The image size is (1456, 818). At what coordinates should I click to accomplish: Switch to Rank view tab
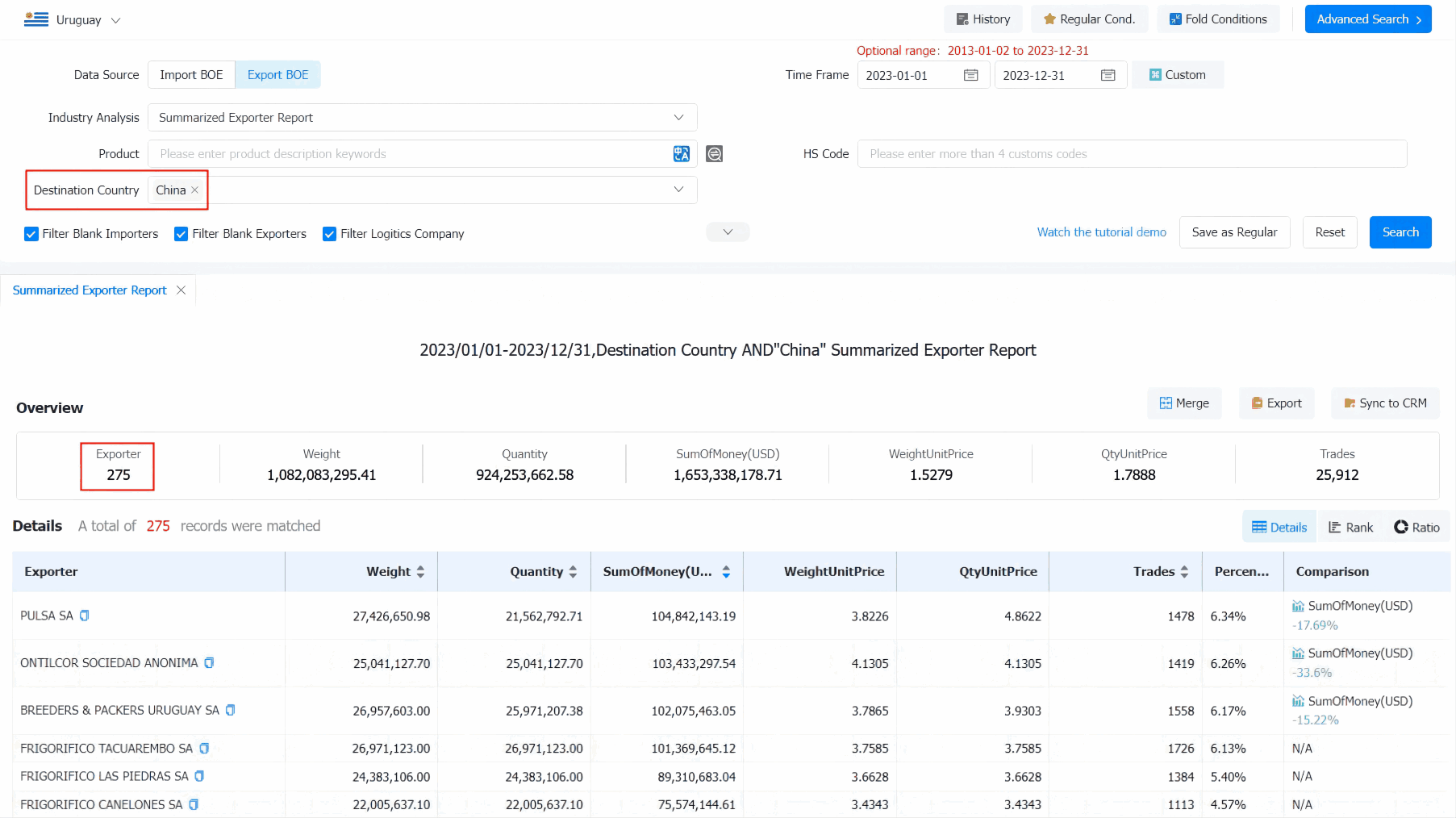1350,528
